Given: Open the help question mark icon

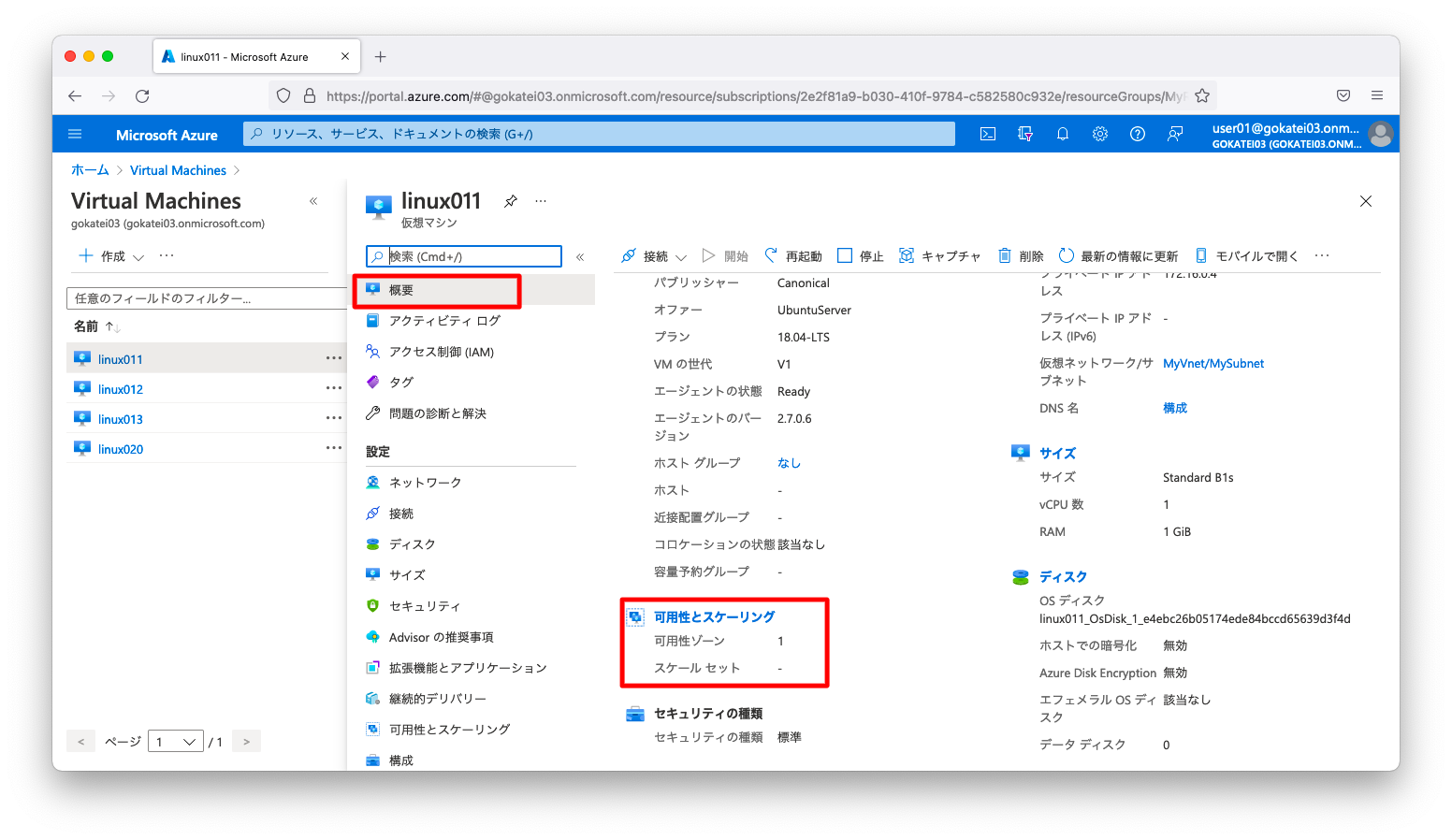Looking at the screenshot, I should (1137, 134).
